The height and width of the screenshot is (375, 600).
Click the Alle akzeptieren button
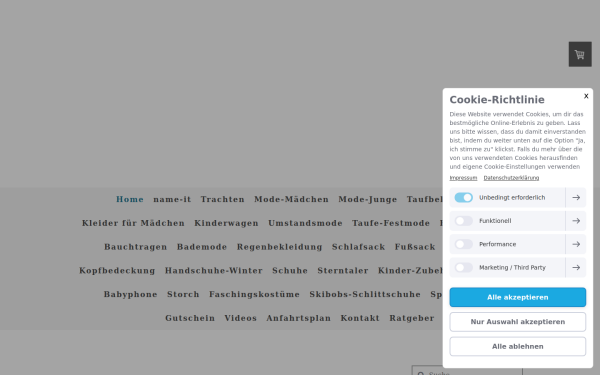(x=517, y=297)
